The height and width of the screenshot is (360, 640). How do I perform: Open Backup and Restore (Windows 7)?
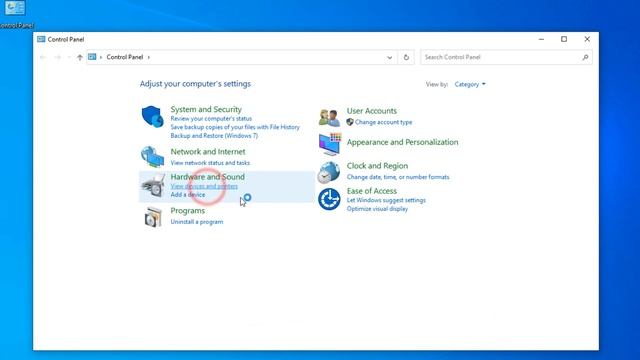(x=214, y=136)
